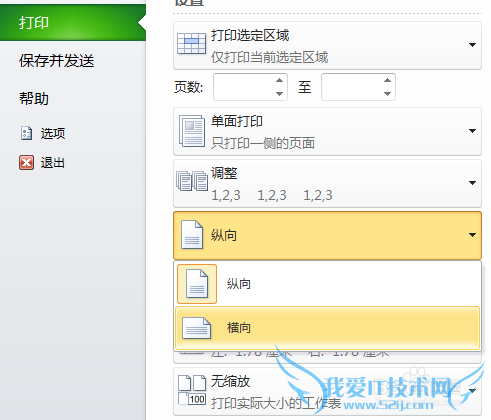Click 仅打印当前选定区域 description text
The width and height of the screenshot is (491, 420).
pyautogui.click(x=270, y=57)
